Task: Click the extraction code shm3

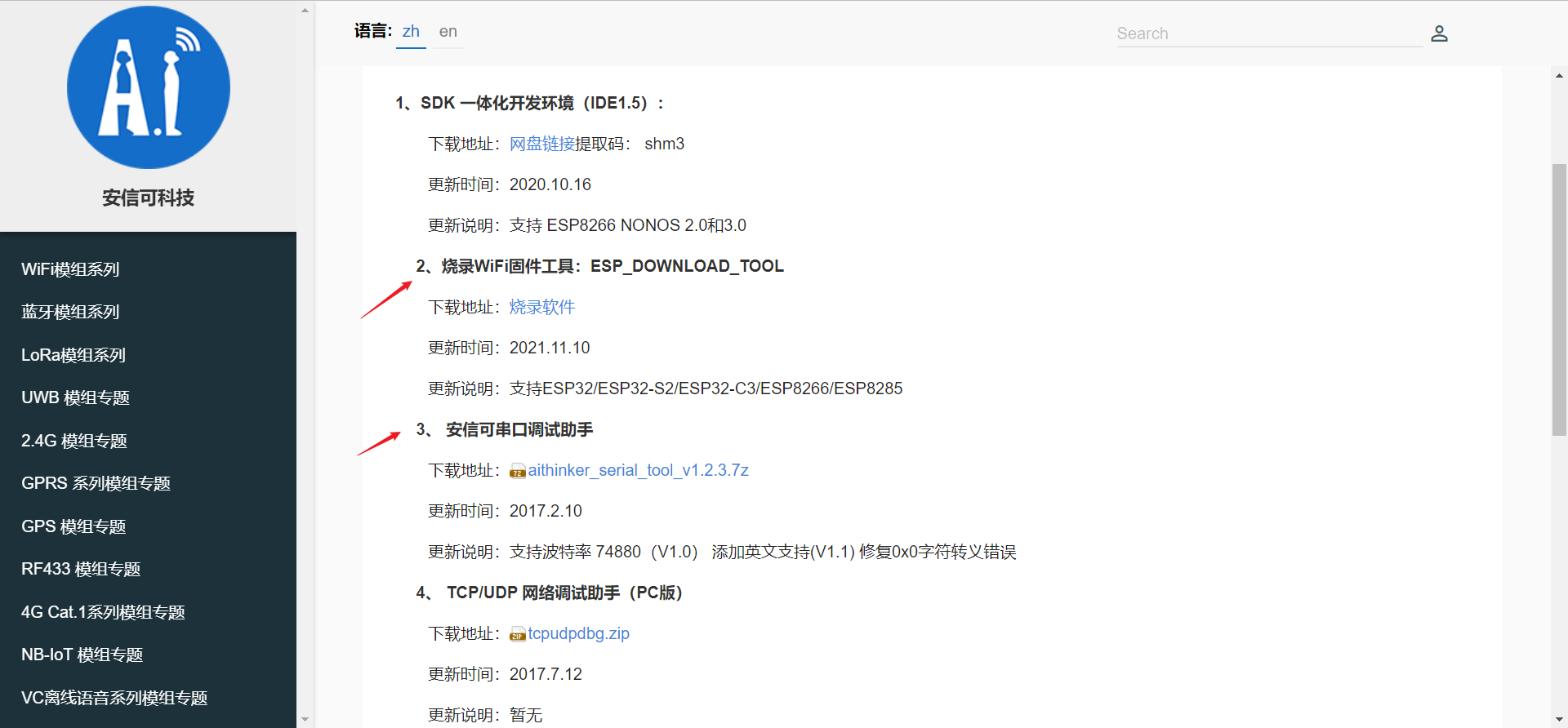Action: pyautogui.click(x=665, y=144)
